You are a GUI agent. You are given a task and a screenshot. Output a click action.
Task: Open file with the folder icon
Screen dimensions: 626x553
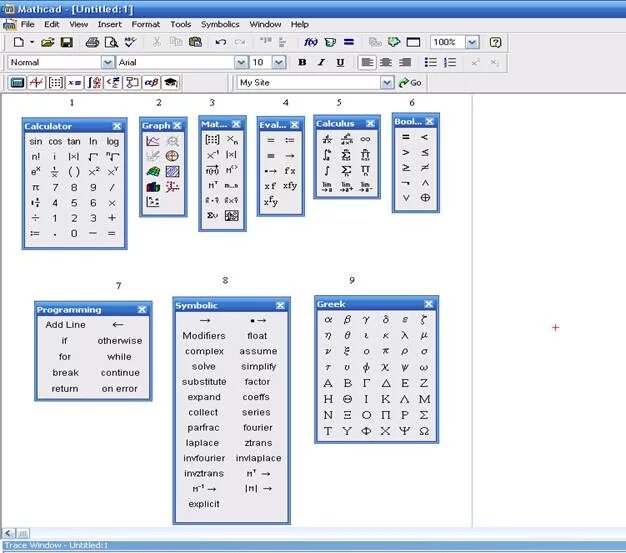click(x=48, y=42)
